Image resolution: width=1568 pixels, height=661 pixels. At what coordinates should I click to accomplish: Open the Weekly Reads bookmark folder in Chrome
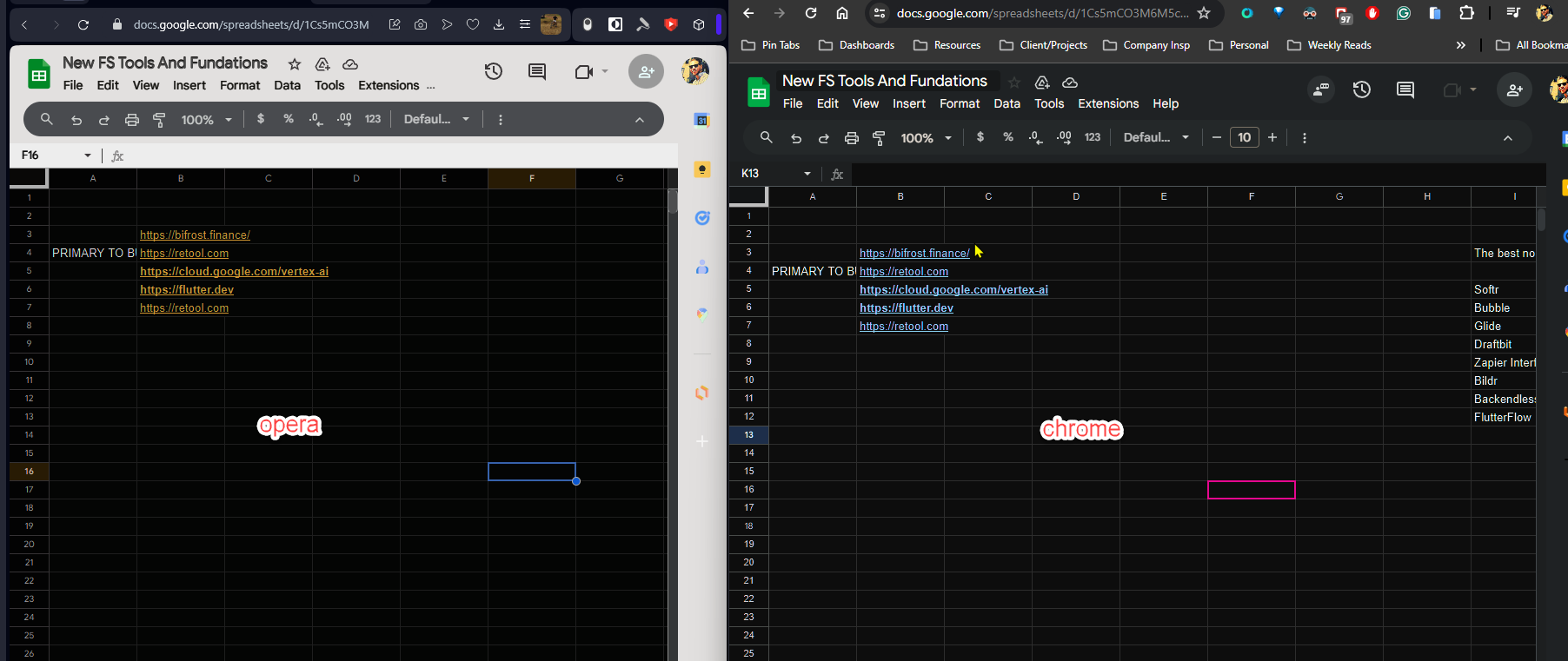coord(1329,45)
